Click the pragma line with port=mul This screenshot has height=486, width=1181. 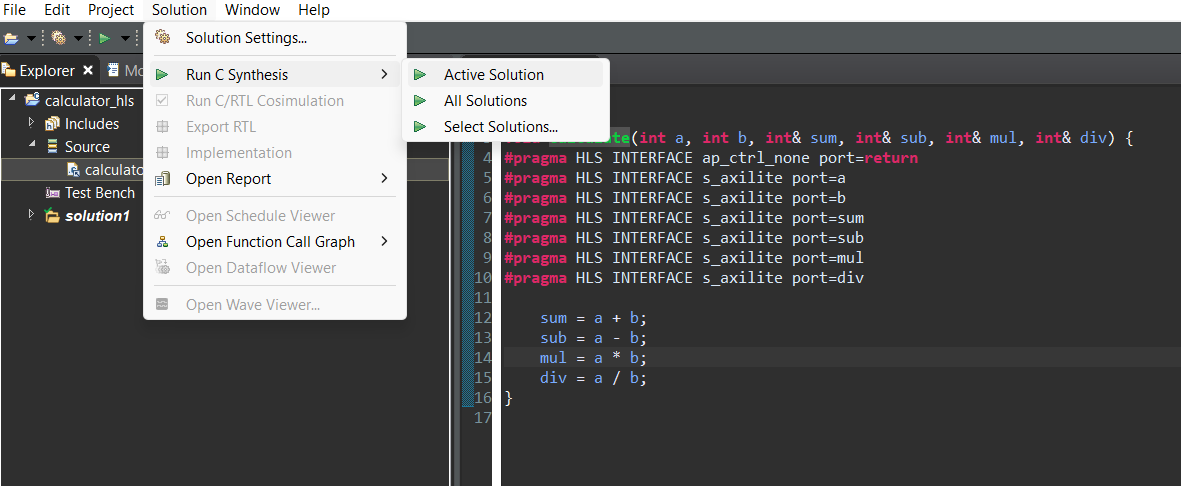(684, 258)
